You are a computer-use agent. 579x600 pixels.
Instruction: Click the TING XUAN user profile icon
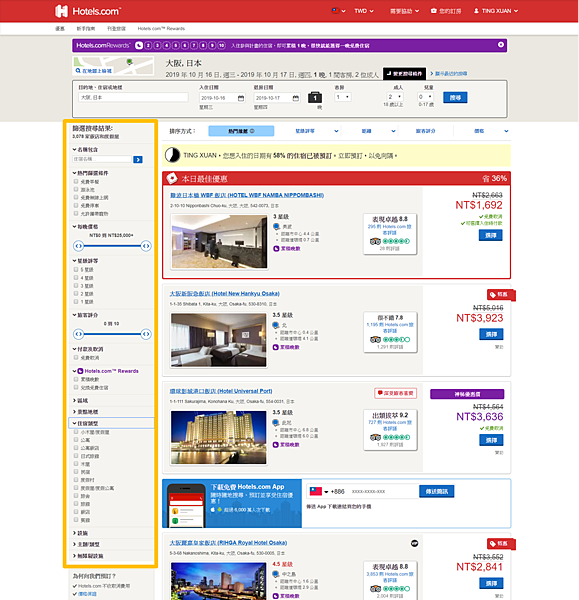(x=476, y=11)
